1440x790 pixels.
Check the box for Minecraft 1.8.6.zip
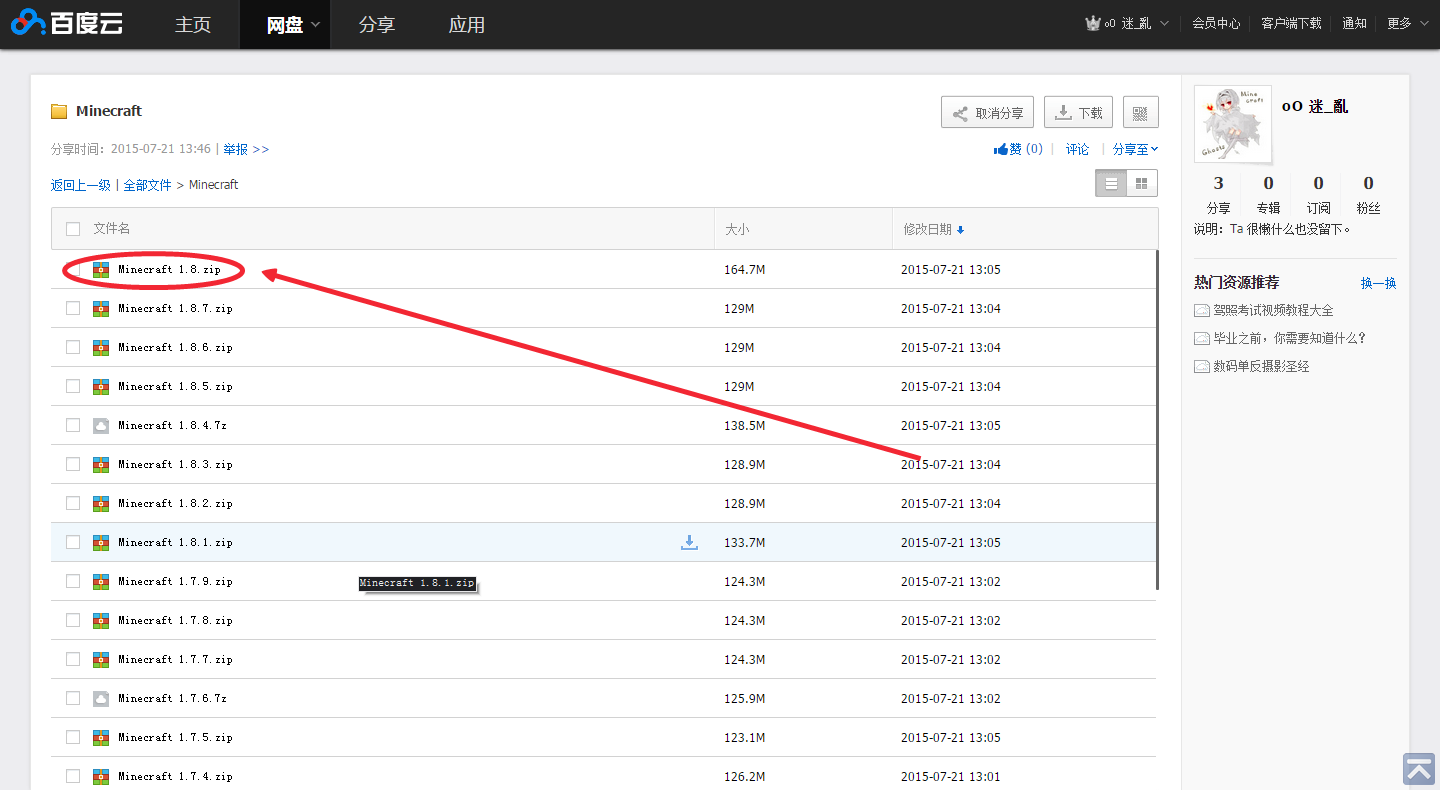pos(73,347)
